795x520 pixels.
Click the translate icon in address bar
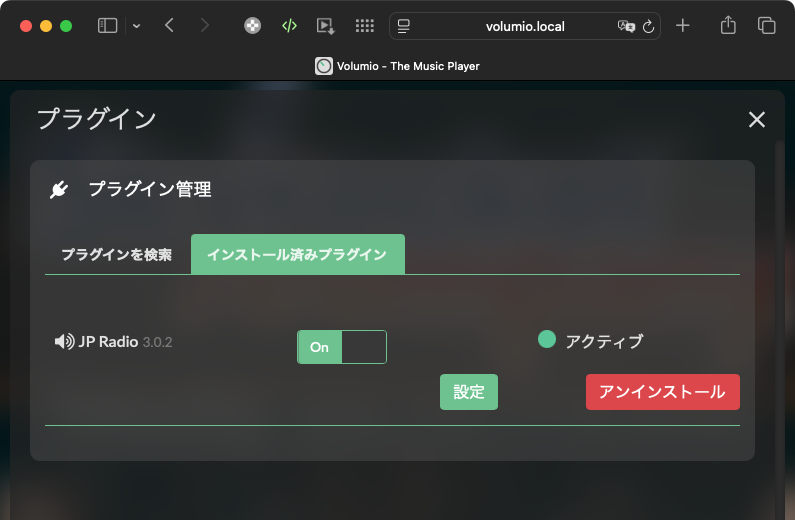pyautogui.click(x=626, y=26)
